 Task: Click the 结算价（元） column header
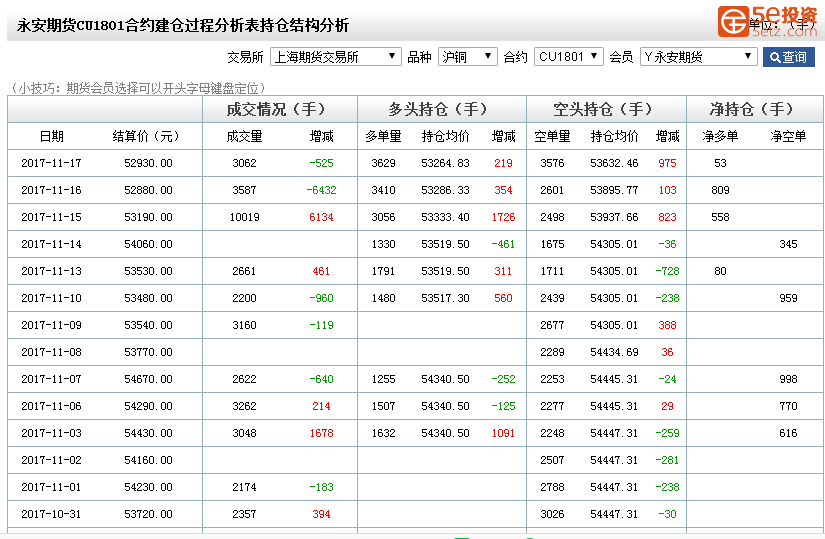click(146, 136)
